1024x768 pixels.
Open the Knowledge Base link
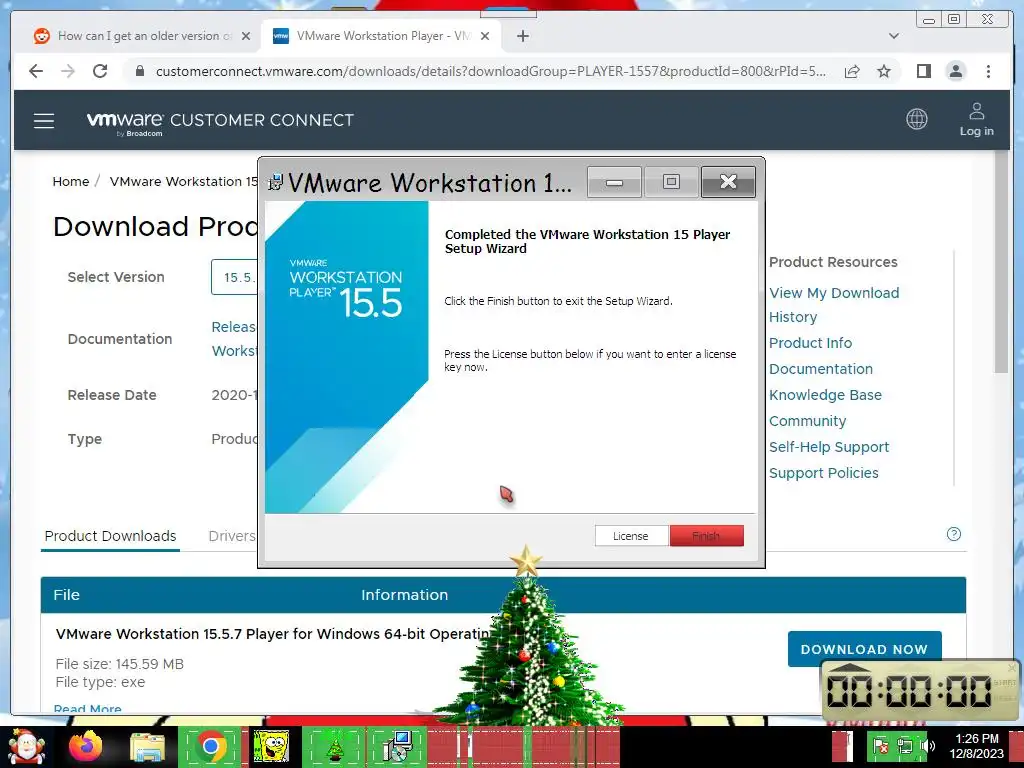pyautogui.click(x=825, y=395)
